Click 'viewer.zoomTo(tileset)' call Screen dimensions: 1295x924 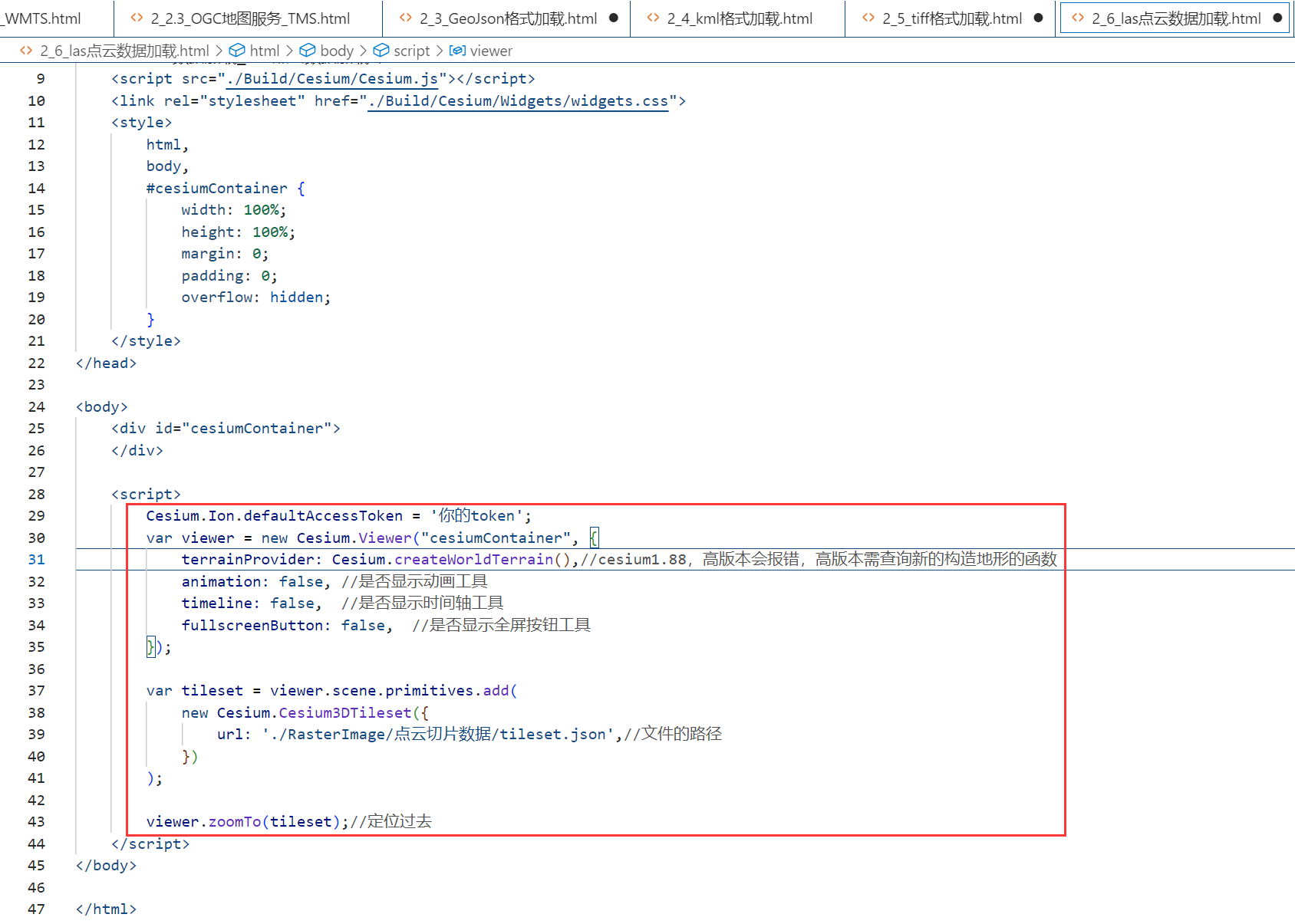[243, 822]
